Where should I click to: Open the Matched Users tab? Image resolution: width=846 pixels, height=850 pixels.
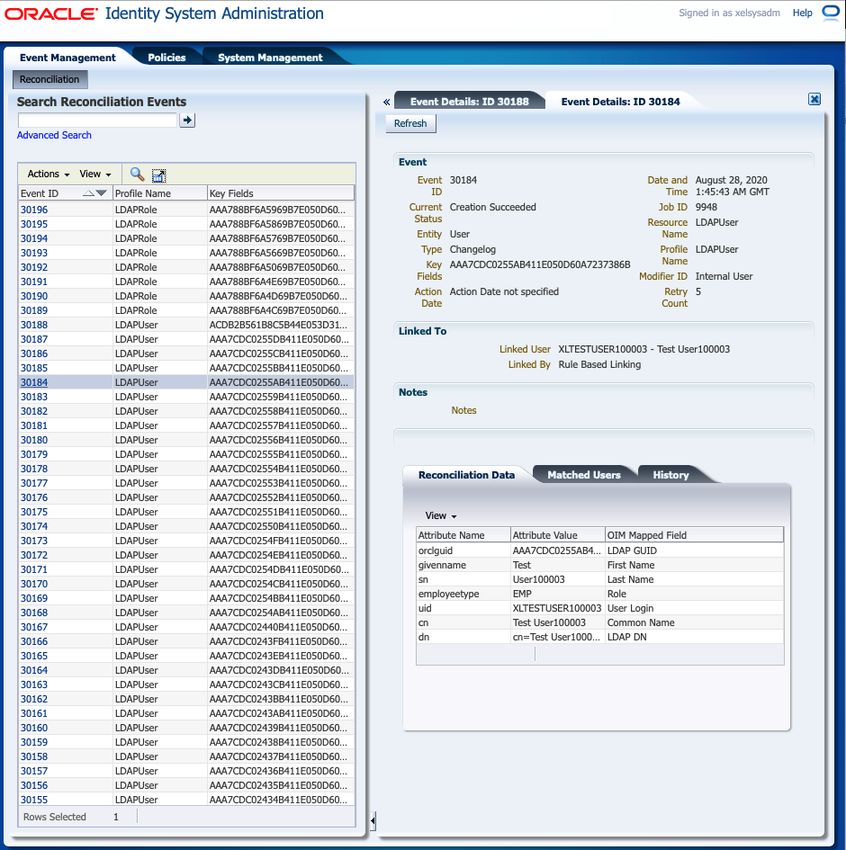[584, 475]
